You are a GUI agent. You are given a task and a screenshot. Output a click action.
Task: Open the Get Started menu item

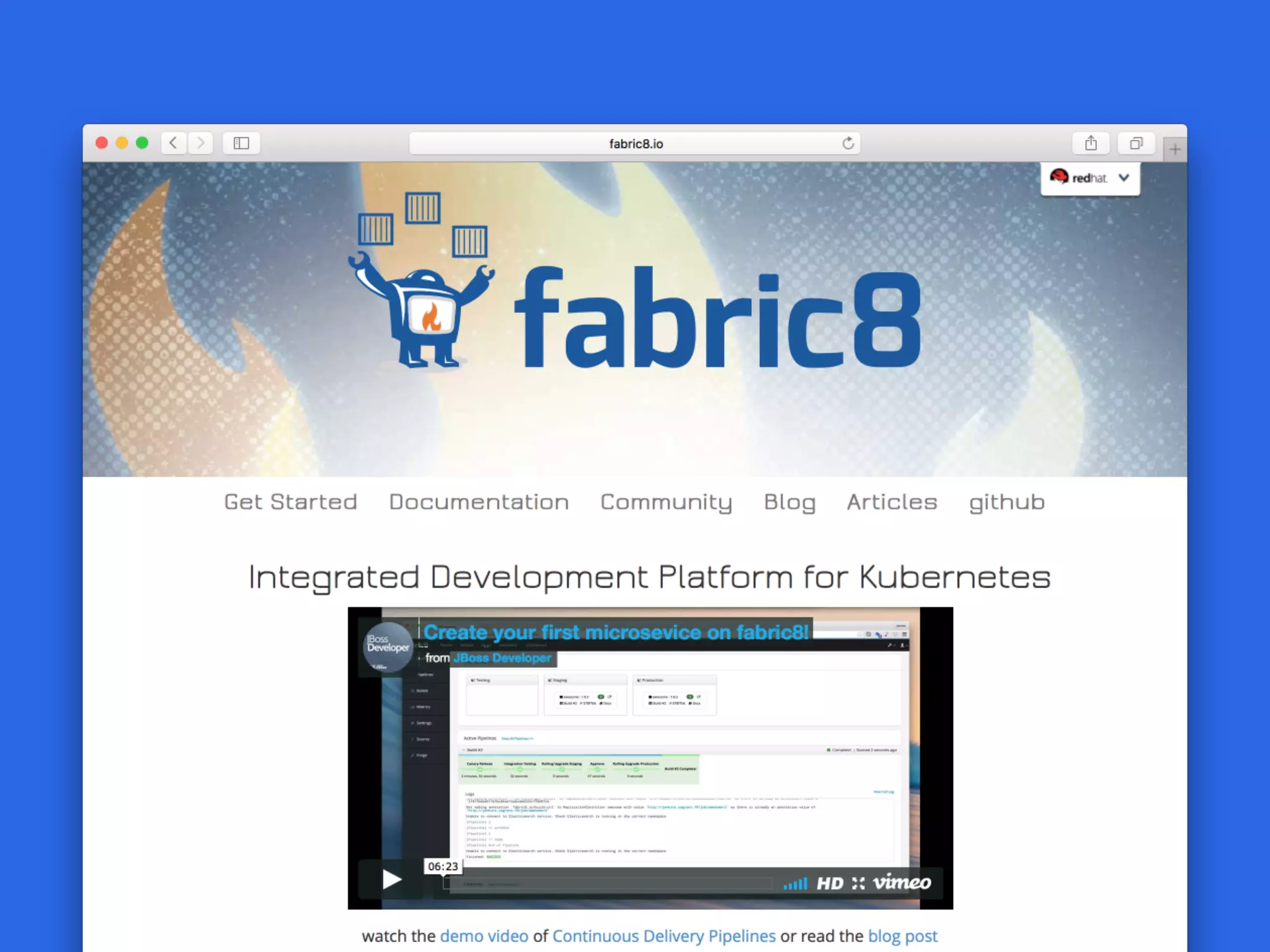(x=290, y=502)
